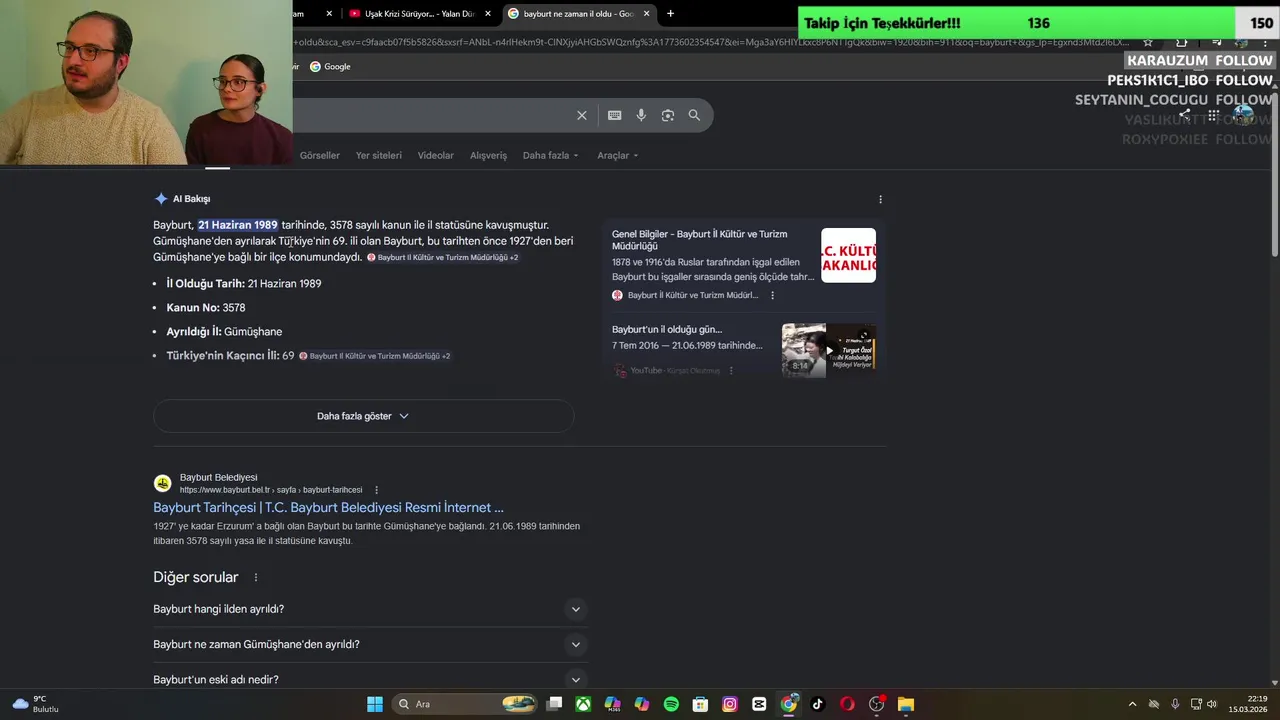
Task: Open Task View on the taskbar
Action: (x=554, y=704)
